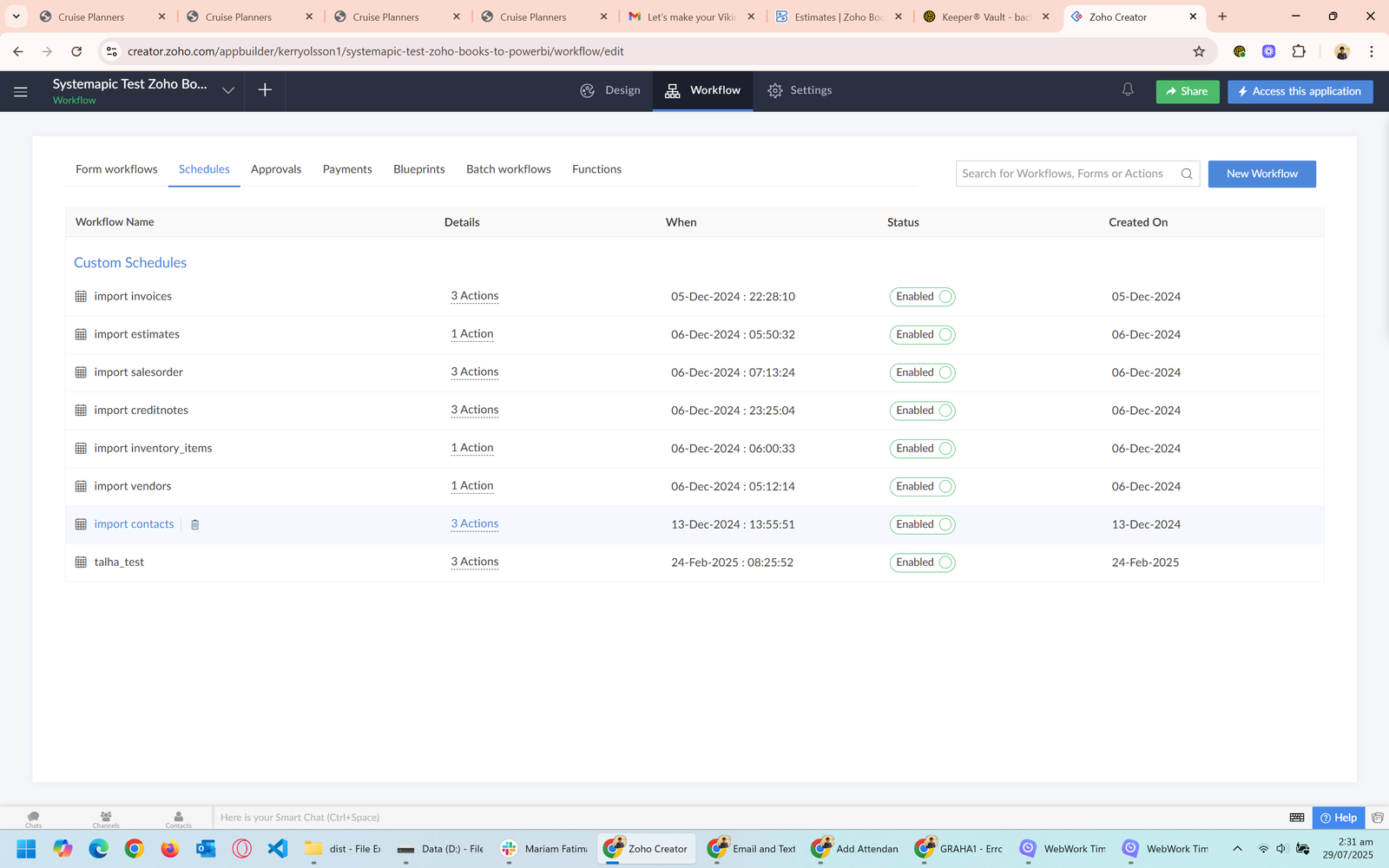Screen dimensions: 1389x868
Task: Open Firefox from the taskbar
Action: point(170,848)
